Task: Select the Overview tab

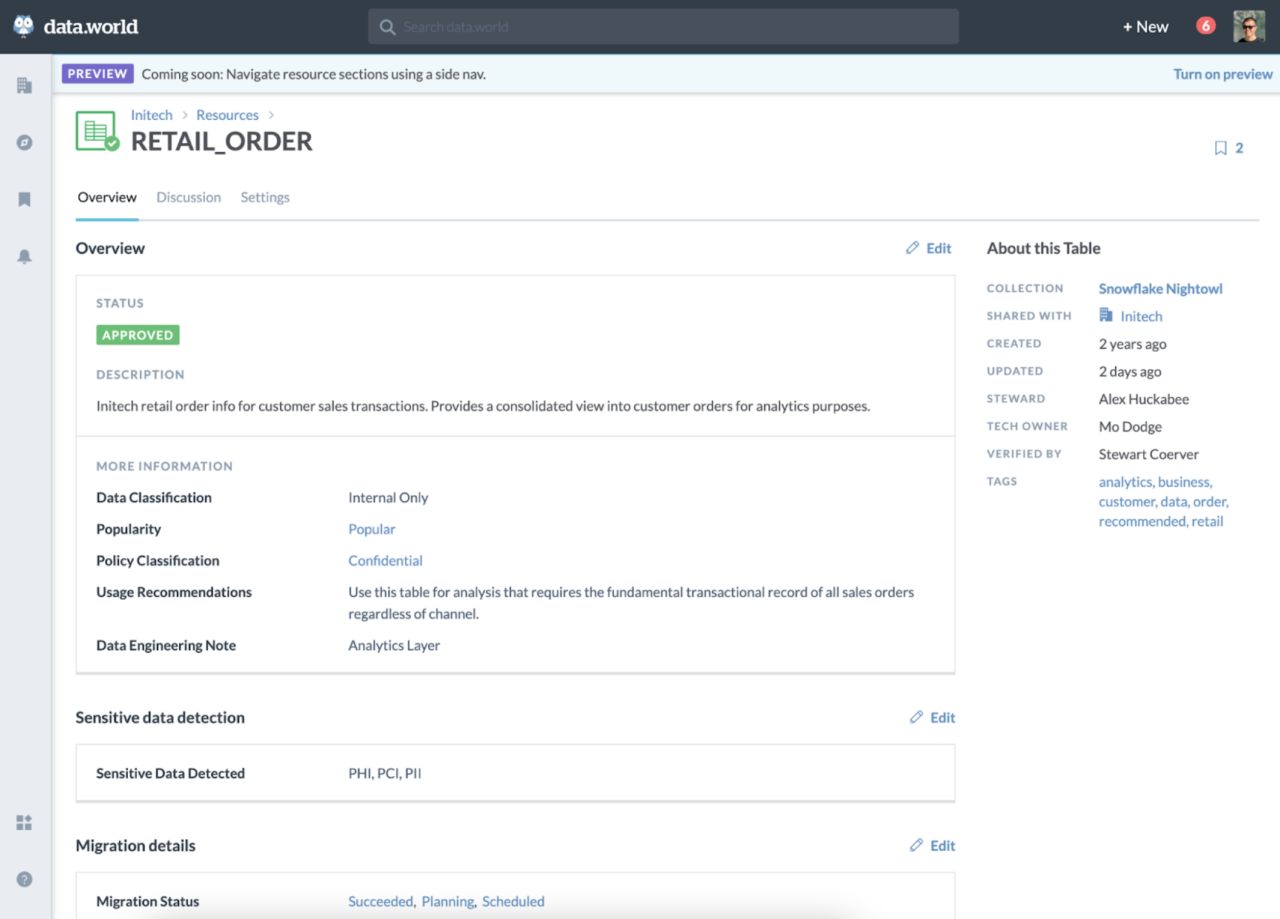Action: click(x=107, y=197)
